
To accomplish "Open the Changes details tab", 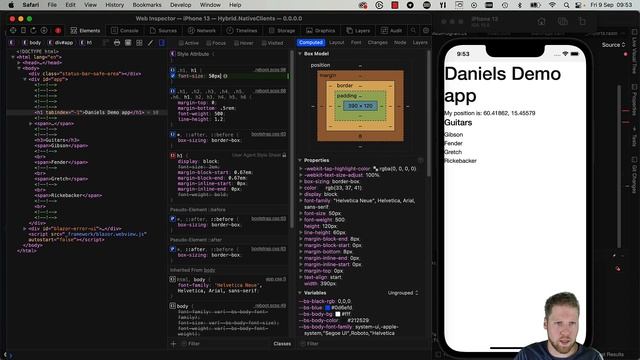I will point(378,42).
